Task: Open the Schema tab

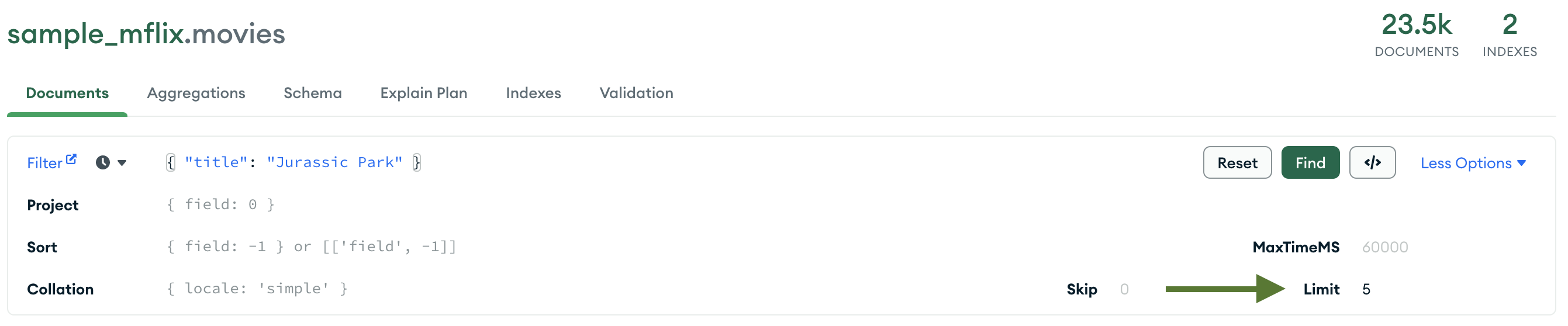Action: (312, 93)
